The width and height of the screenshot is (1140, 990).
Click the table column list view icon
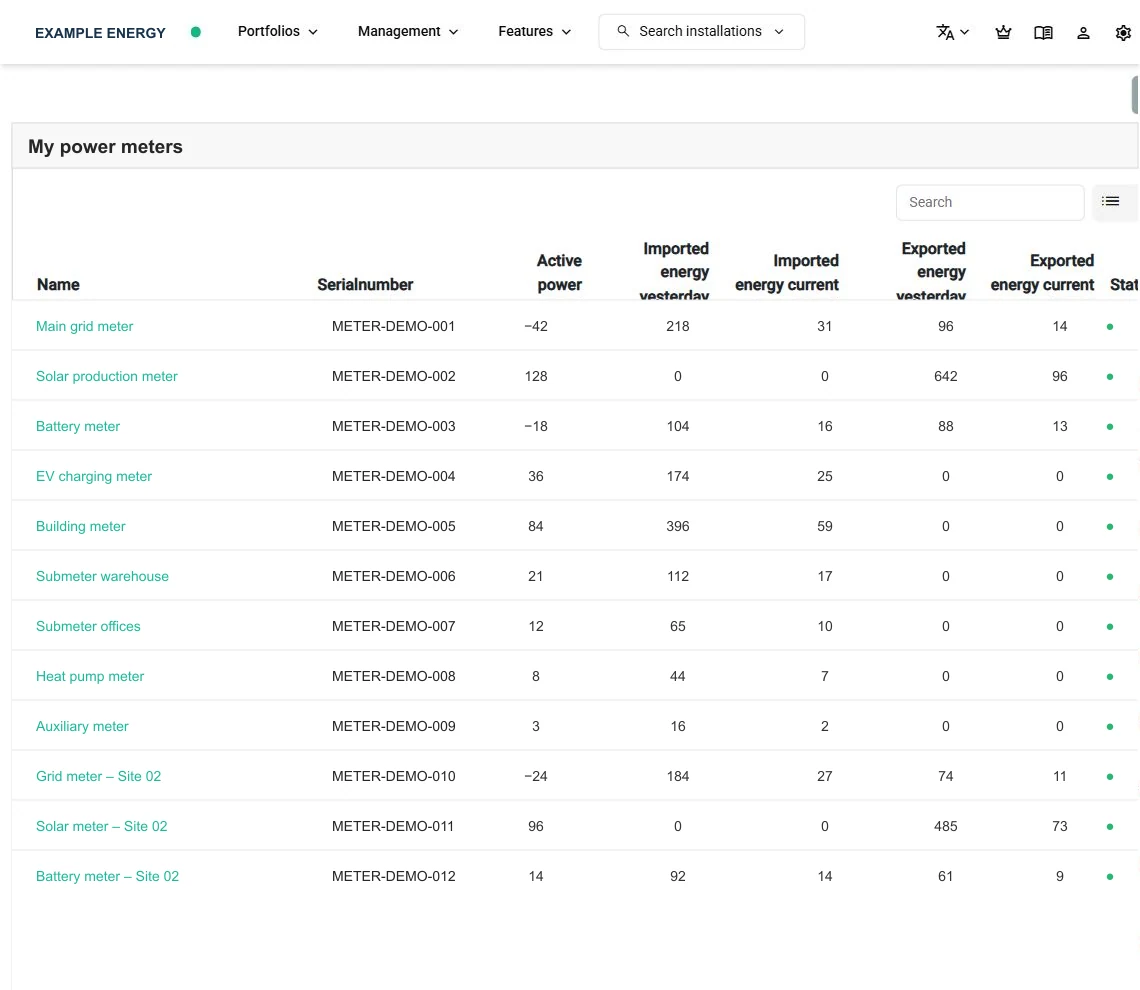[1110, 201]
